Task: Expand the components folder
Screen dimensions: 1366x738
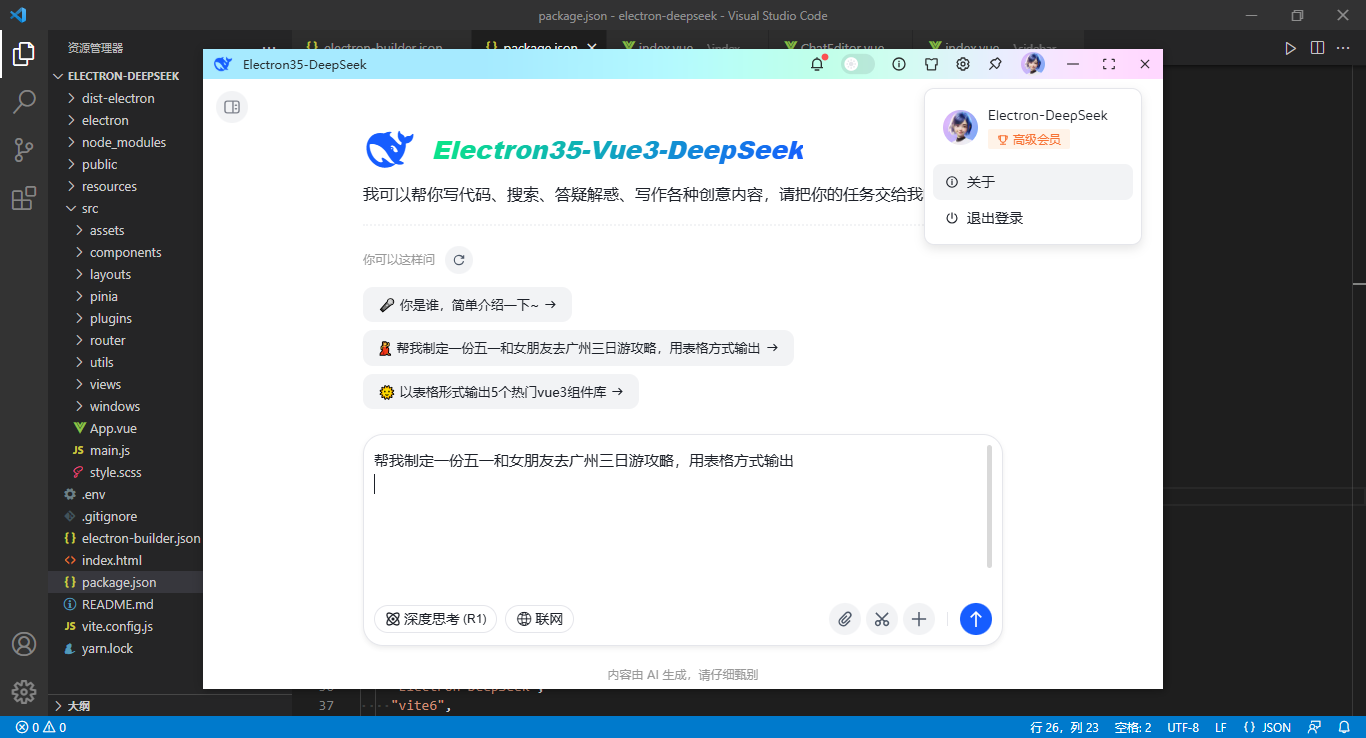Action: (125, 252)
